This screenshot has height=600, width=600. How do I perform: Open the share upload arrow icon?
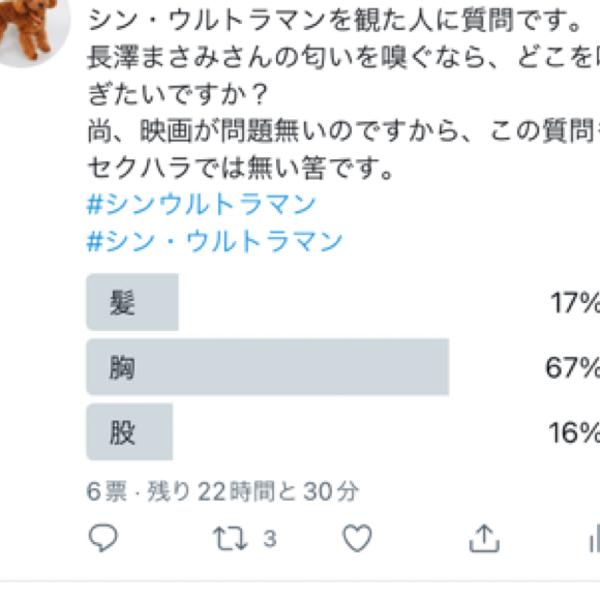click(484, 538)
